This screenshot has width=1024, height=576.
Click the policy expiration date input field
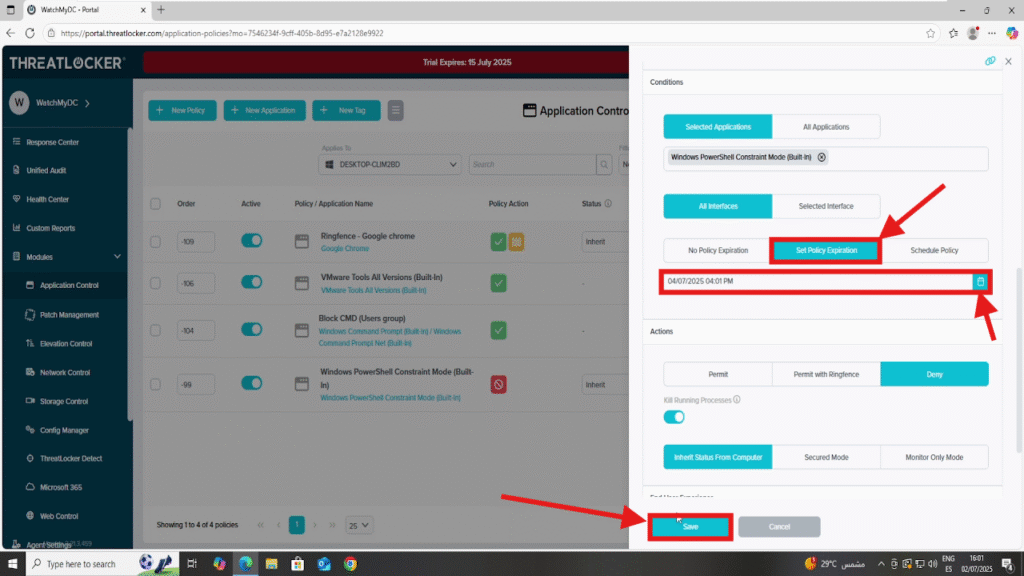click(x=818, y=281)
